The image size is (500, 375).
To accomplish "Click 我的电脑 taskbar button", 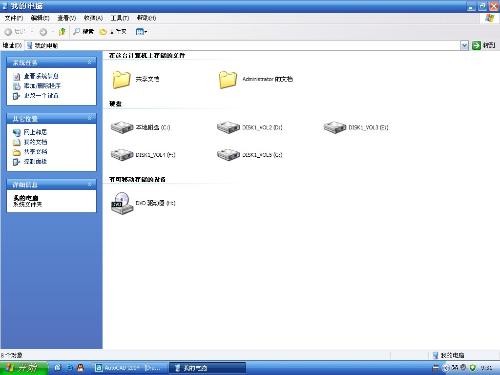I will 208,368.
